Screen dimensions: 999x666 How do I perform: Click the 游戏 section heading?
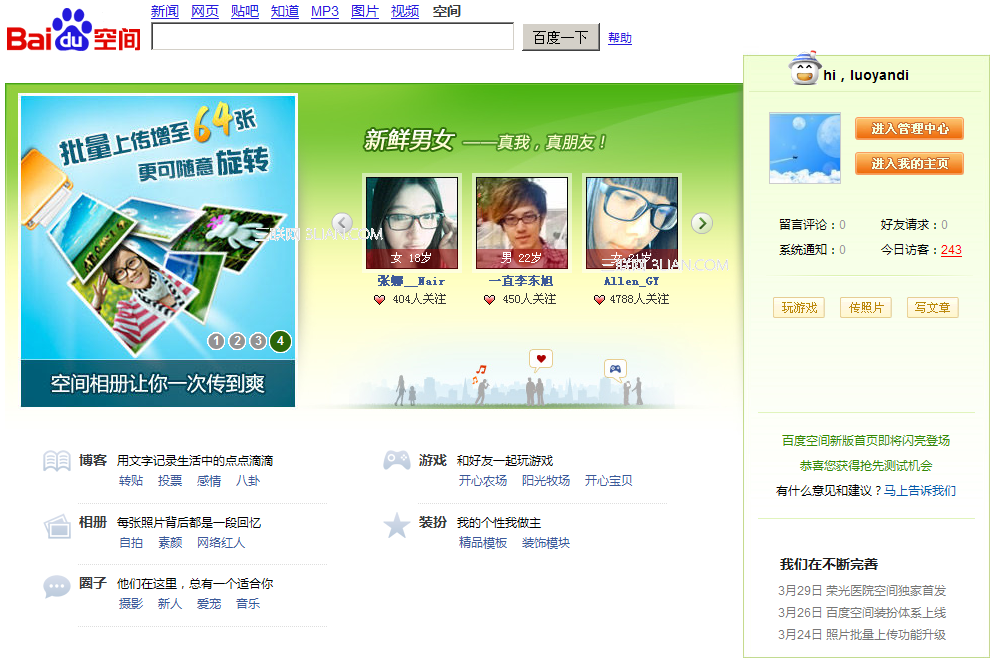click(433, 460)
